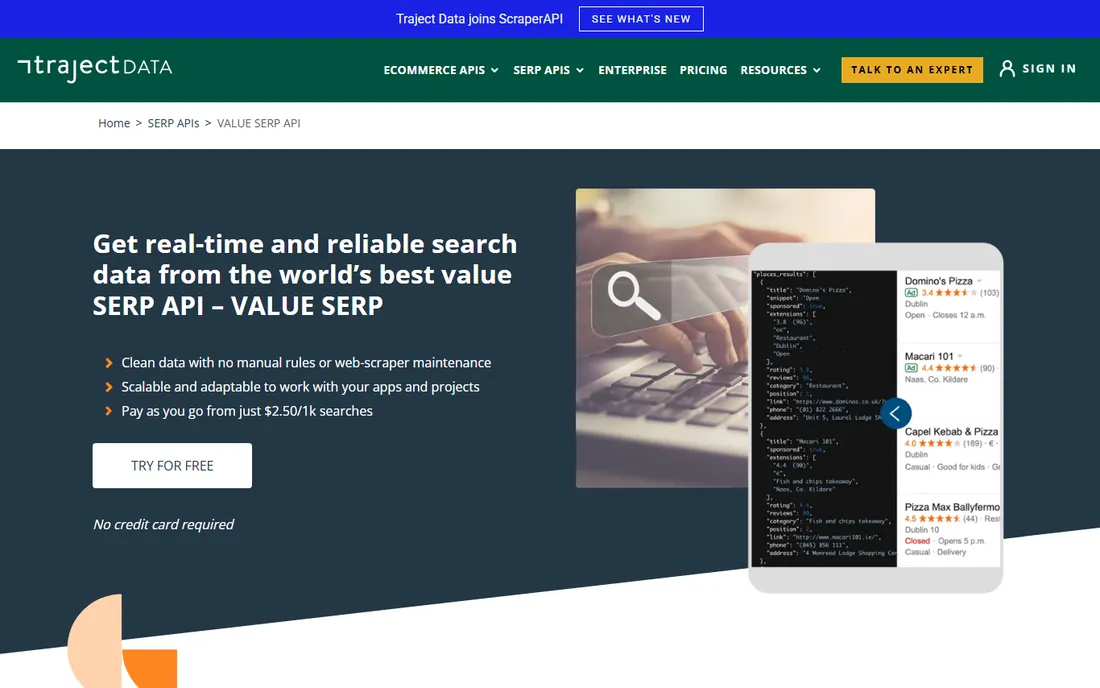Click the Try For Free button
Screen dimensions: 1100x688
tap(172, 466)
